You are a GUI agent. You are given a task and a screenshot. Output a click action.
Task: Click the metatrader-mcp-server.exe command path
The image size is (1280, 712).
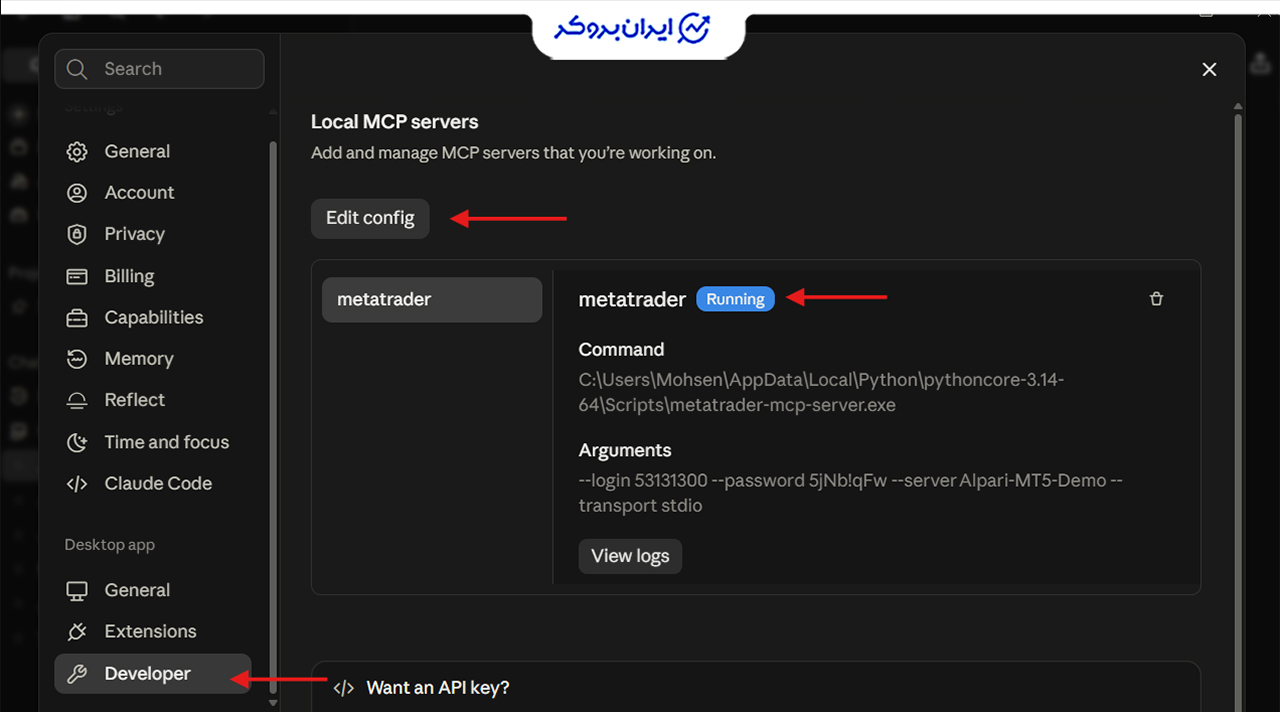point(821,393)
